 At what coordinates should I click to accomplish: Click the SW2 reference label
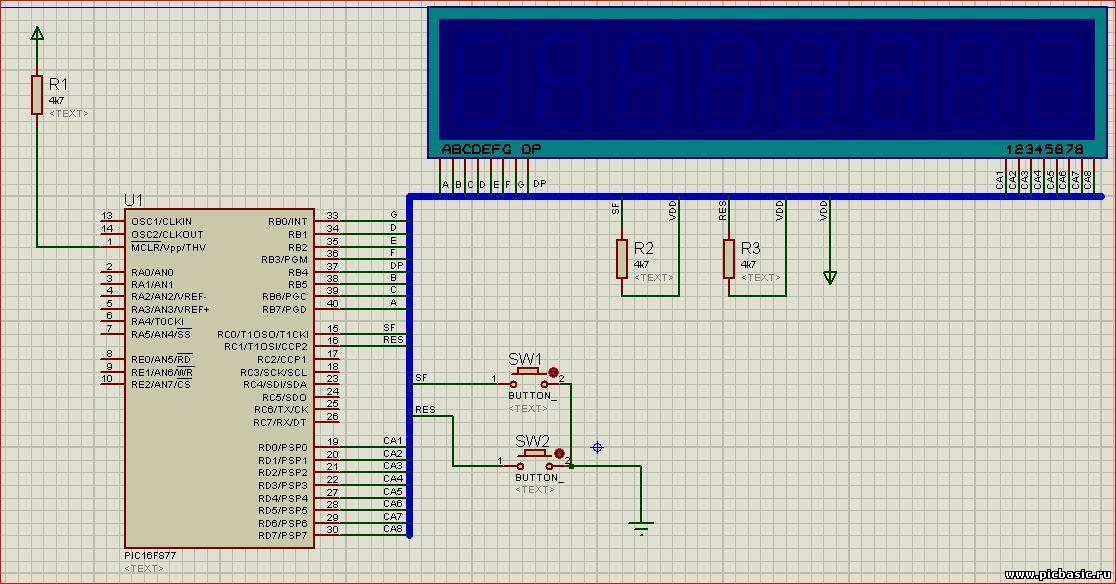point(532,441)
